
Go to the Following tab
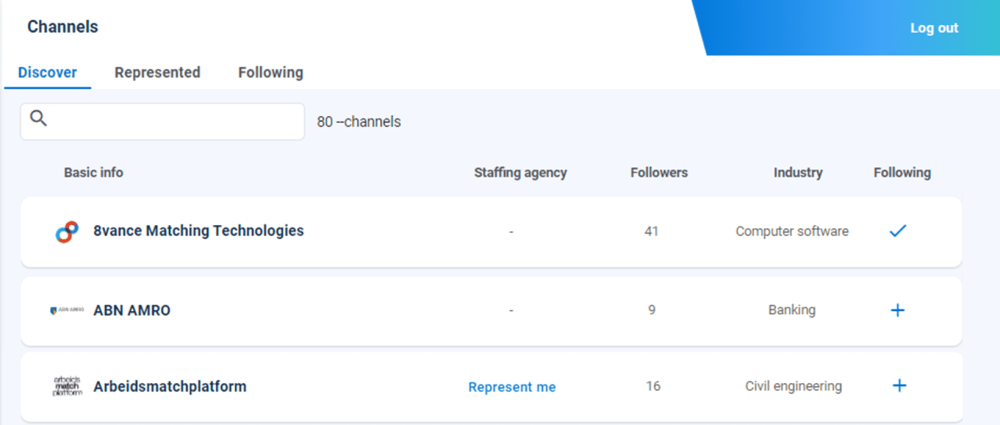pyautogui.click(x=270, y=73)
